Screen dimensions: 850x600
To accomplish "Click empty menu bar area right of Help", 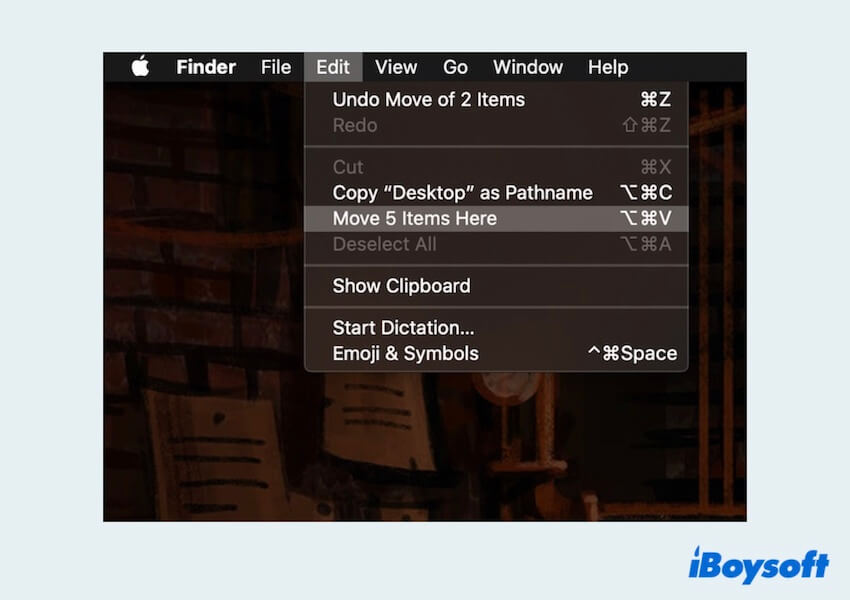I will tap(690, 67).
